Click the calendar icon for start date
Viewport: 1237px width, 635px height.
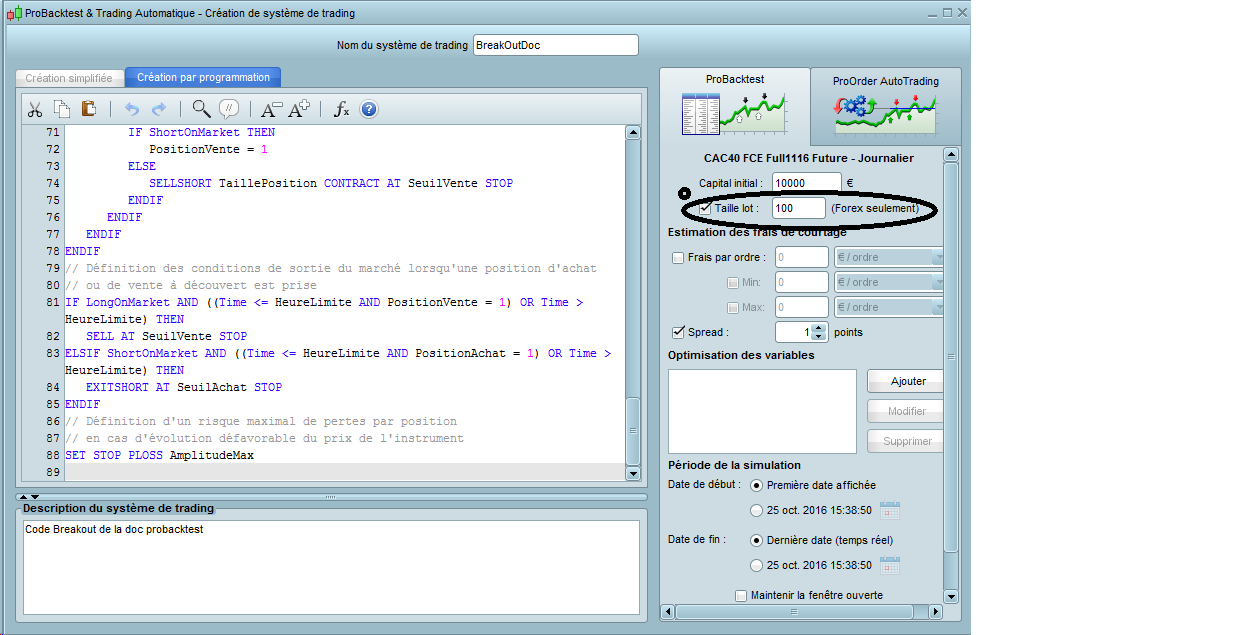(890, 510)
